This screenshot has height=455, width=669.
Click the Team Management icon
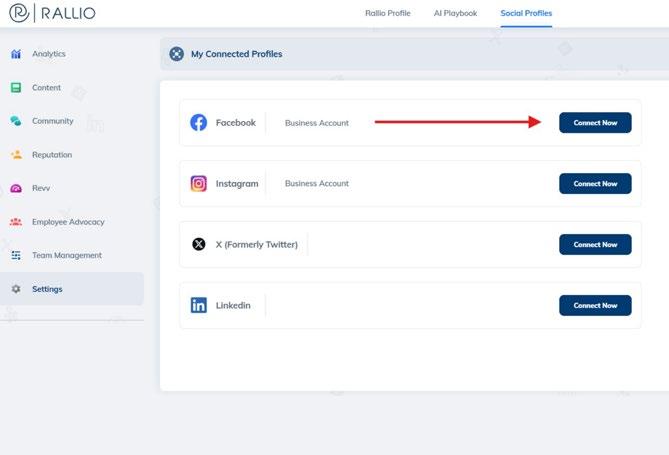[x=16, y=255]
